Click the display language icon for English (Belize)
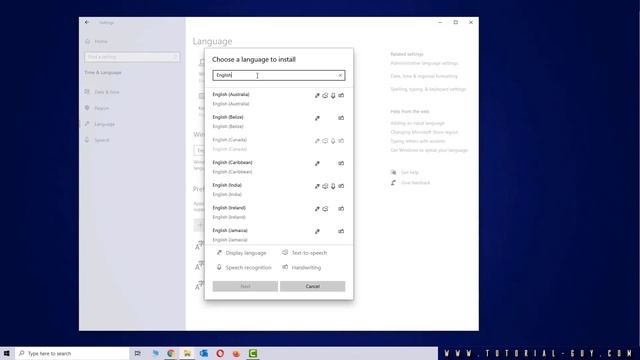 [317, 118]
